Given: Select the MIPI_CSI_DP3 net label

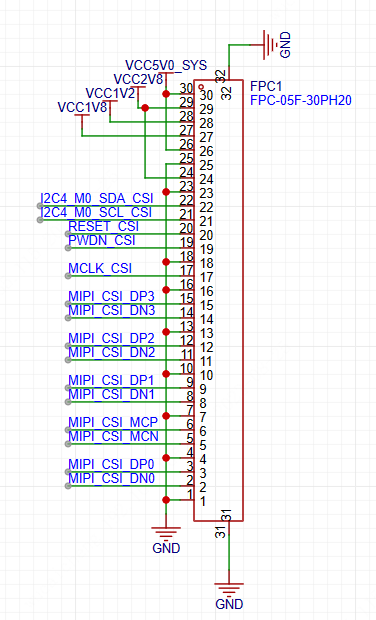Looking at the screenshot, I should (111, 296).
